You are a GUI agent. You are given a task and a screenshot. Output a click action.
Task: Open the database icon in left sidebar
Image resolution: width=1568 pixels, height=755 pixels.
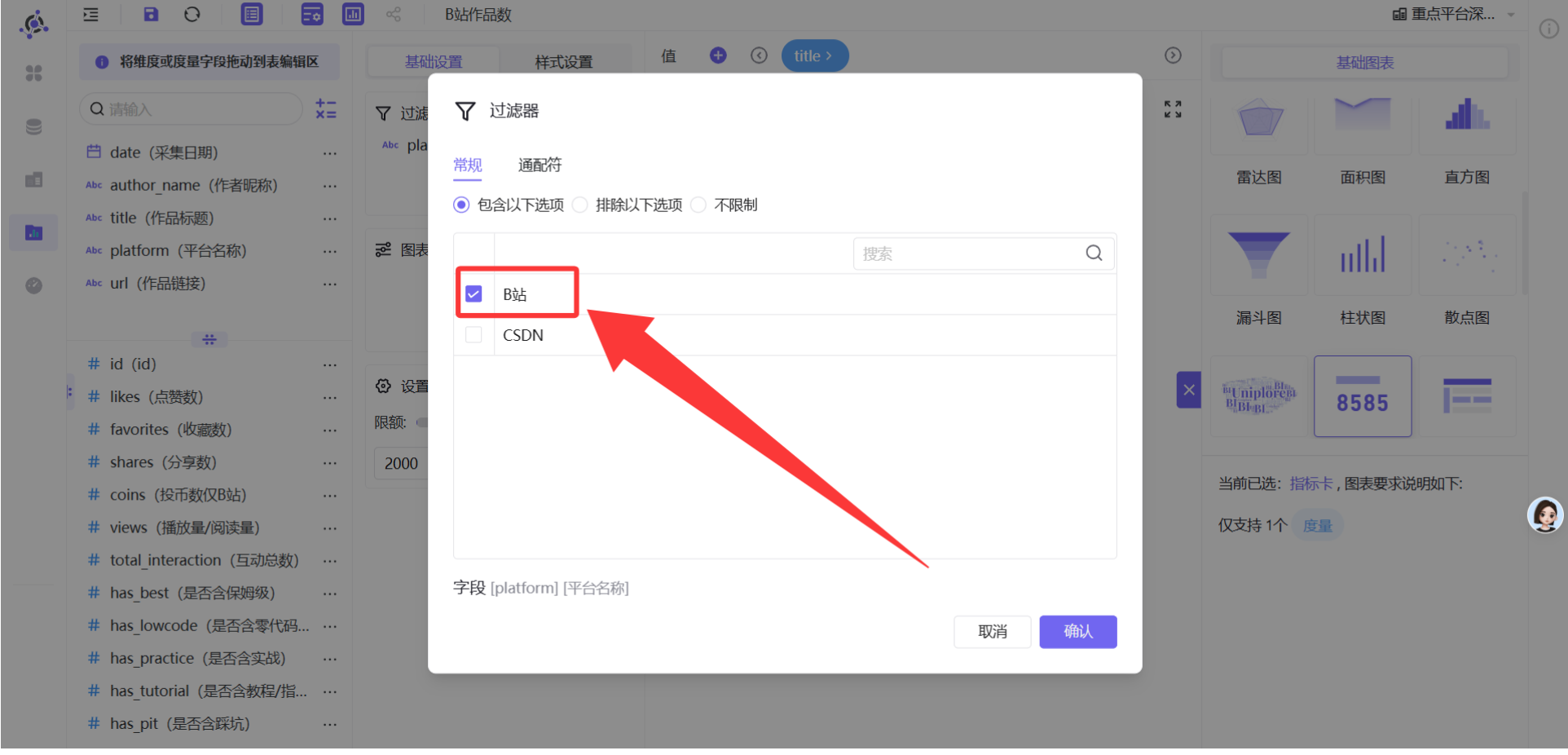click(33, 126)
